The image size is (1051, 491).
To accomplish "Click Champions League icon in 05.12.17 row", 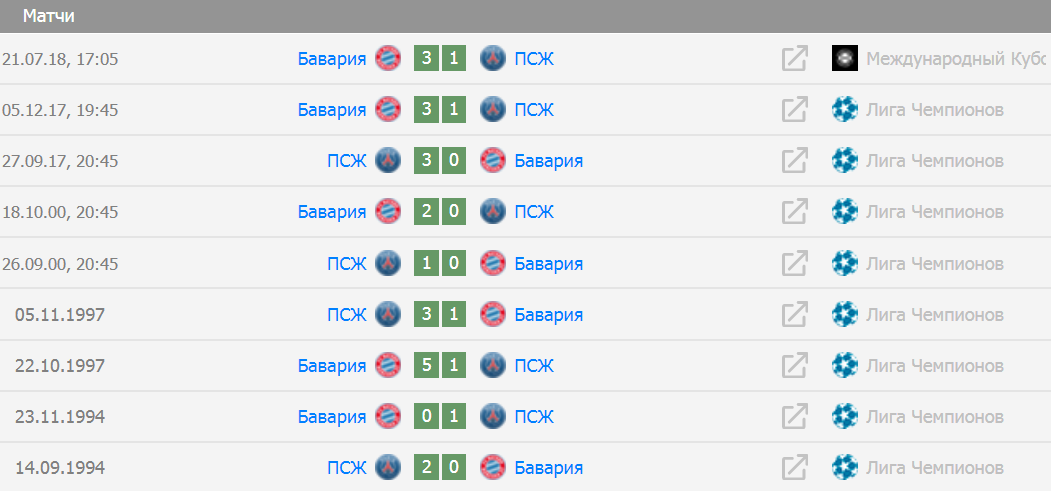I will pos(845,110).
